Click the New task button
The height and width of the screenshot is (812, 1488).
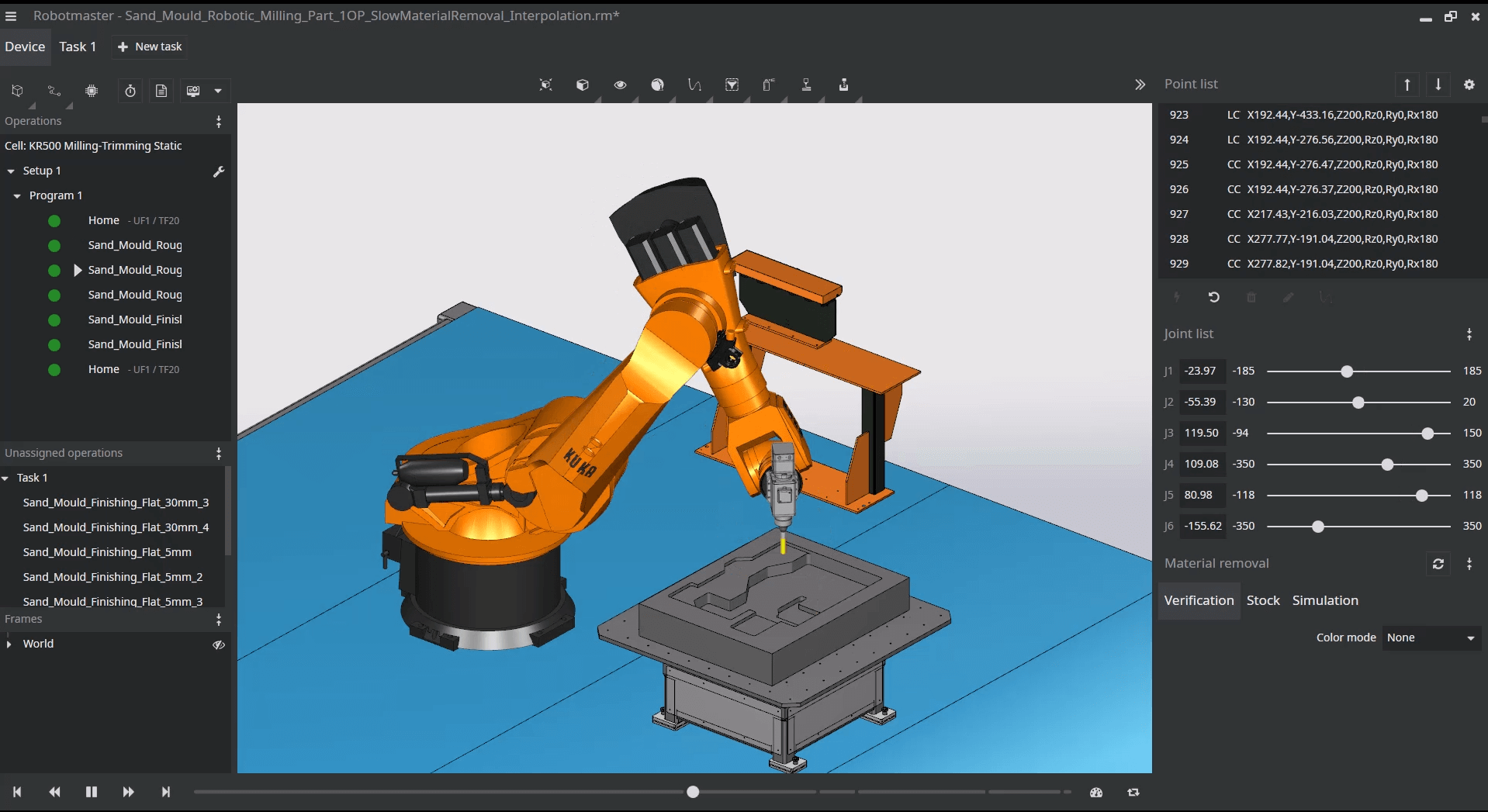click(150, 47)
